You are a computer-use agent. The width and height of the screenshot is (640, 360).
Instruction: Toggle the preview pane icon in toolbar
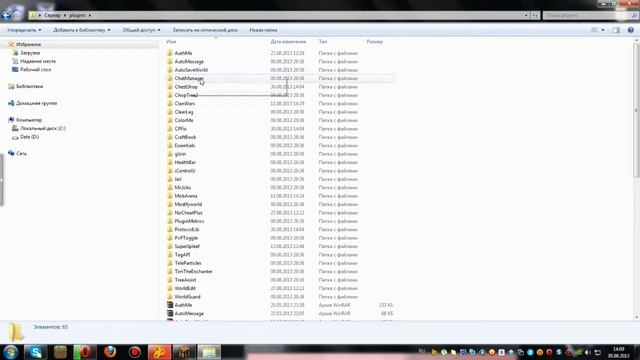tap(616, 30)
